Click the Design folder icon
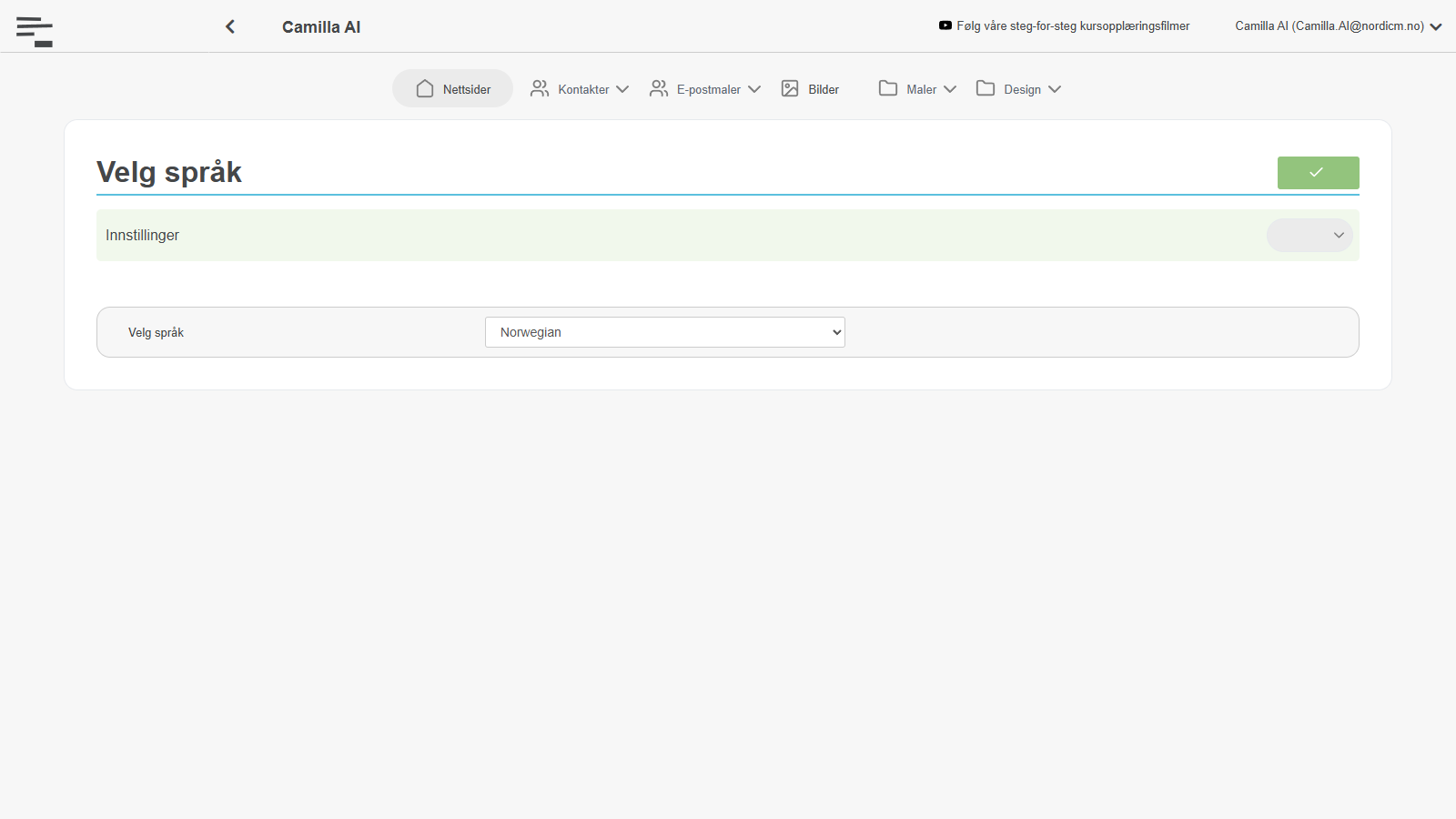This screenshot has width=1456, height=819. [x=986, y=88]
